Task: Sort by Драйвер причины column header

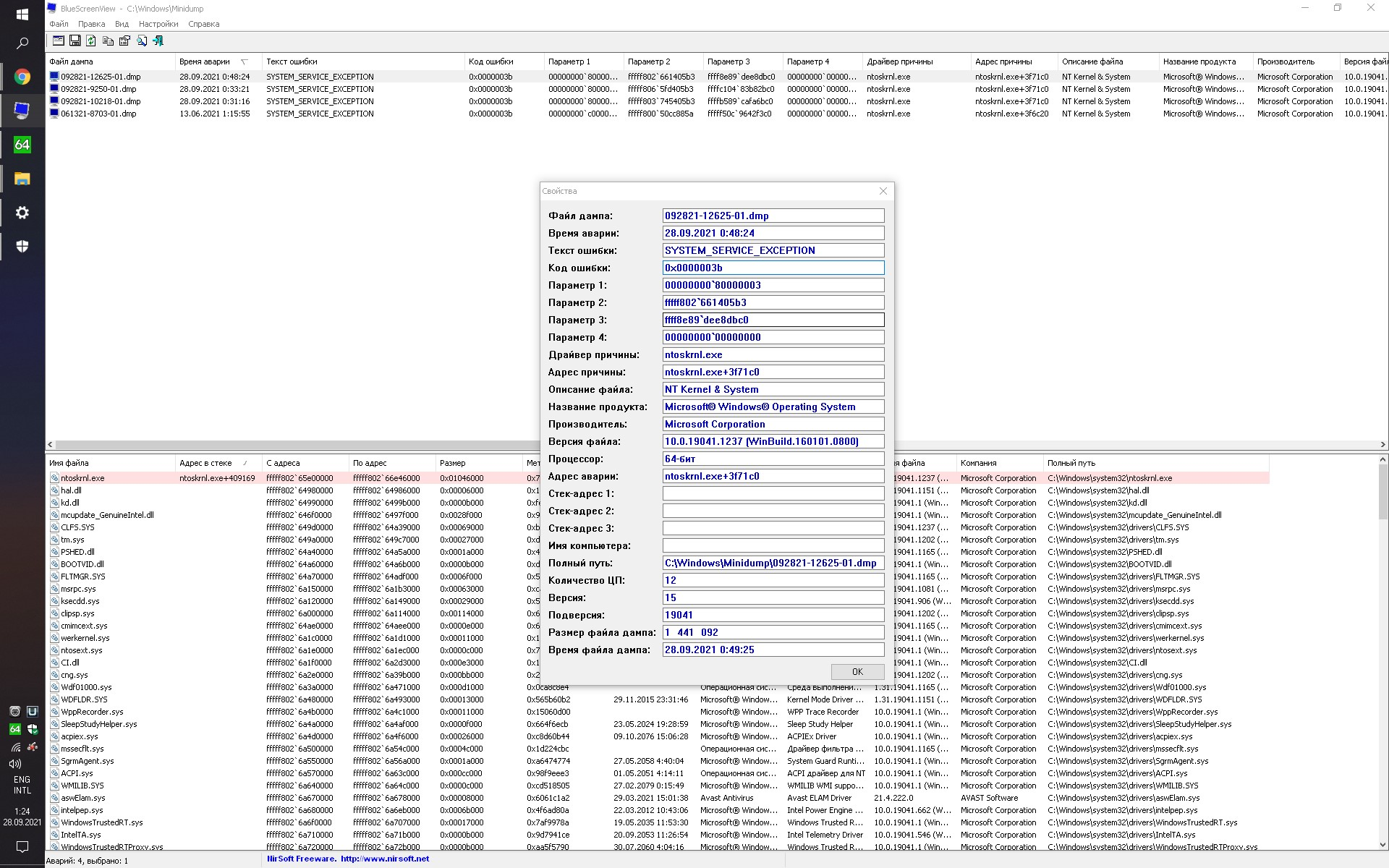Action: tap(917, 61)
